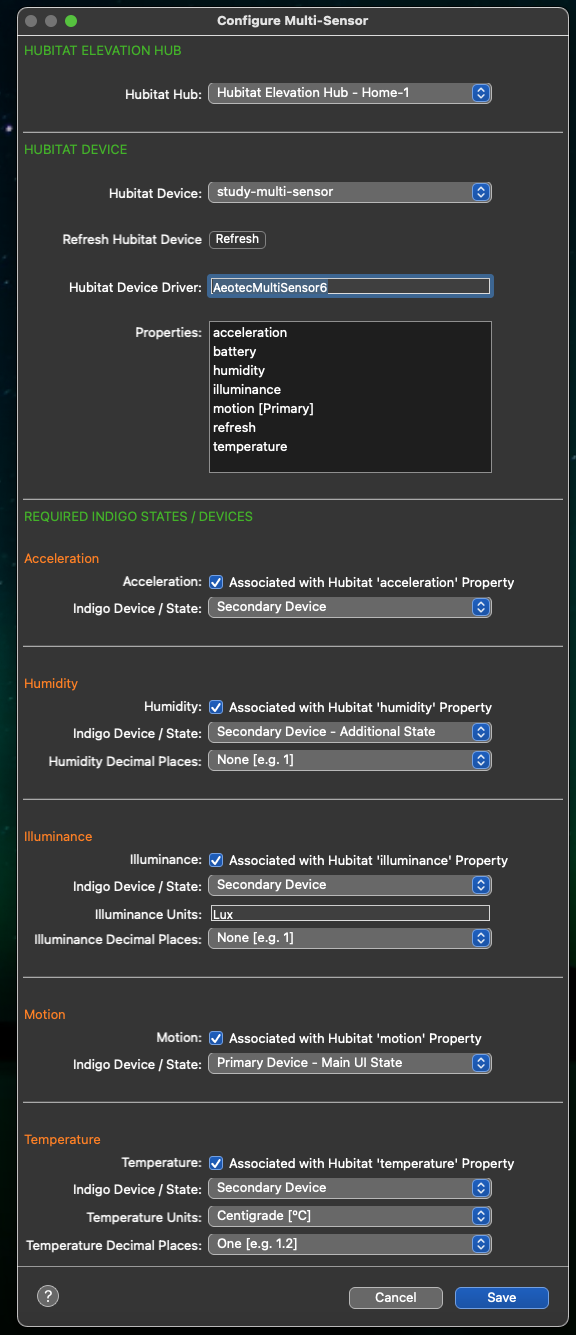Click the Refresh Hubitat Device button
Viewport: 576px width, 1335px height.
click(x=237, y=239)
